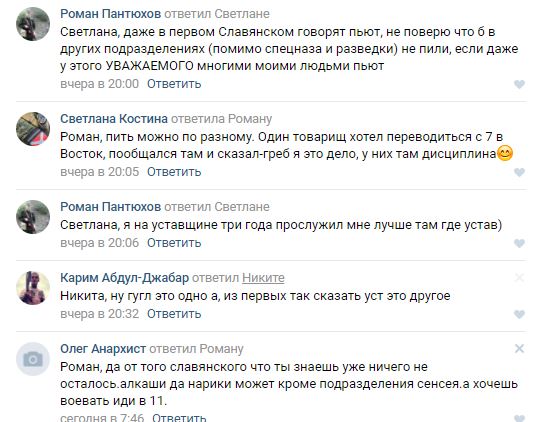Like Роман Пантюхов's 20:00 comment heart
540x422 pixels.
pos(519,84)
